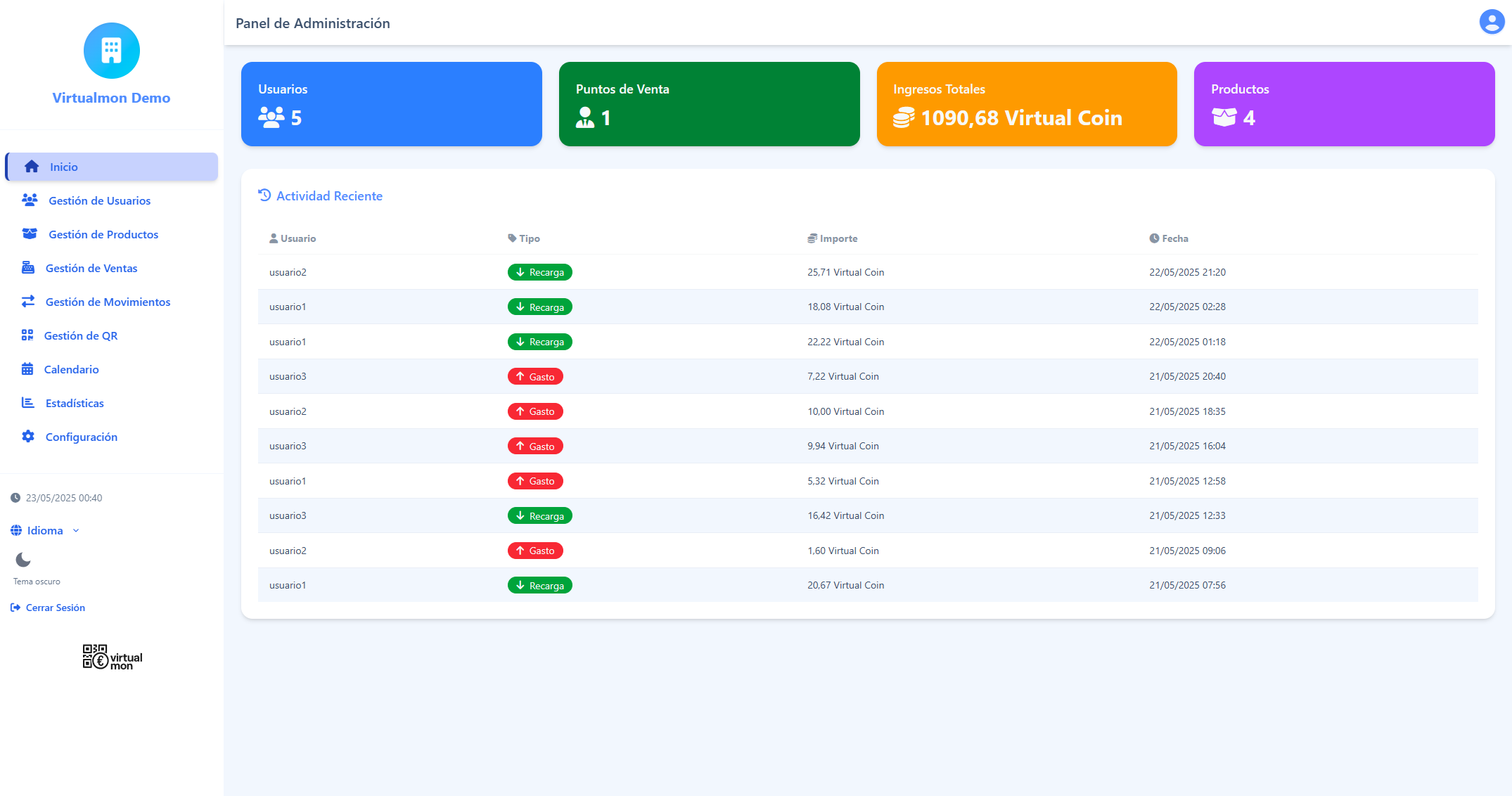This screenshot has width=1512, height=796.
Task: Toggle the Gasto badge on usuario3's 20:40 entry
Action: click(535, 376)
